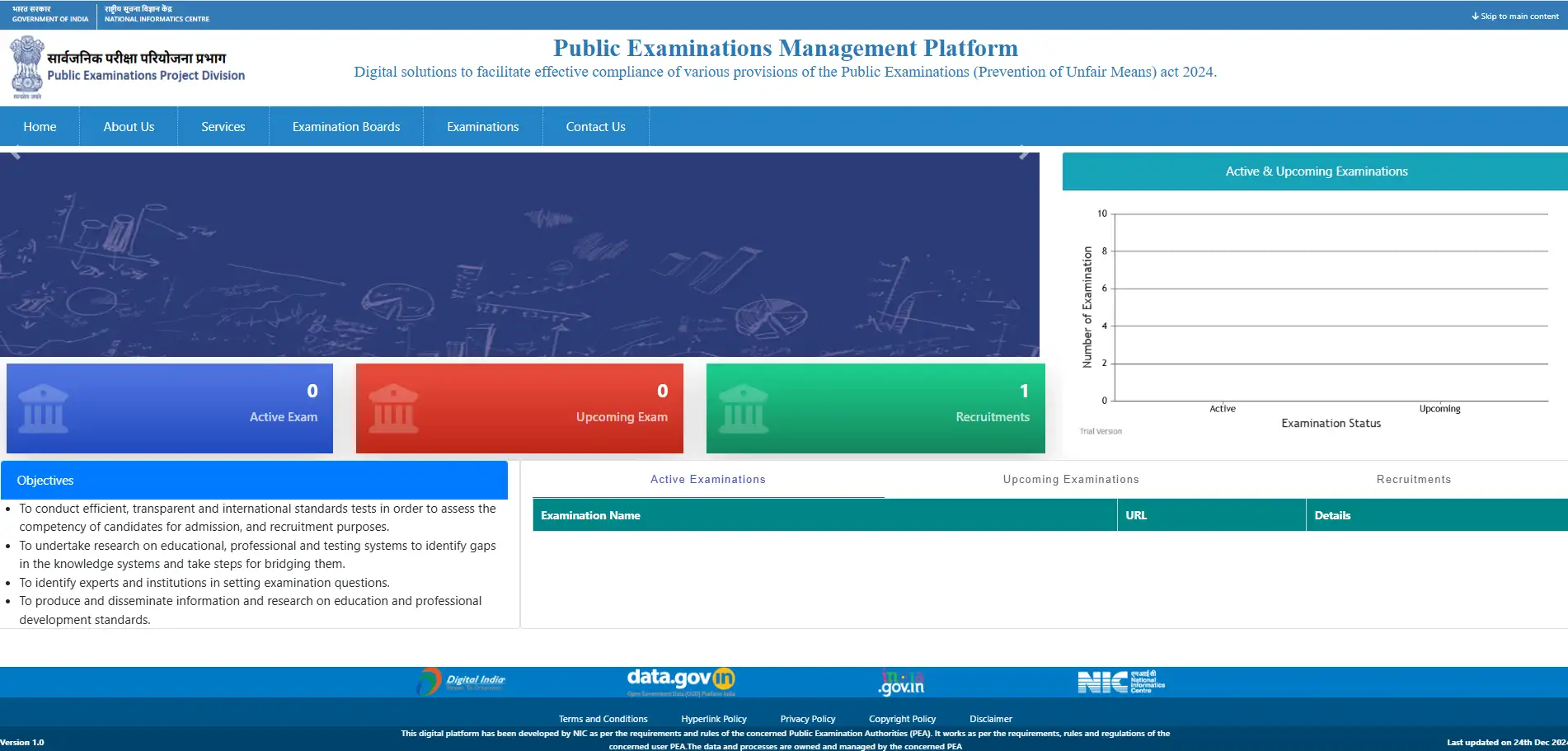Click the Recruitments building icon

[x=744, y=409]
